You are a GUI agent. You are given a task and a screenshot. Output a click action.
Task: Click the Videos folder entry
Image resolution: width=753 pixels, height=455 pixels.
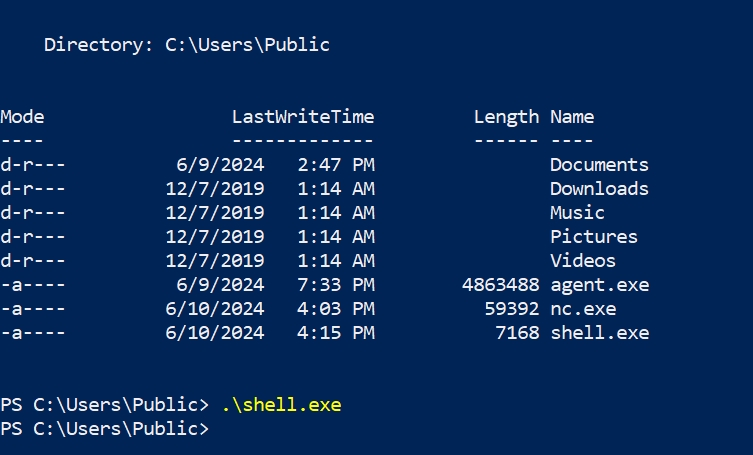[582, 261]
